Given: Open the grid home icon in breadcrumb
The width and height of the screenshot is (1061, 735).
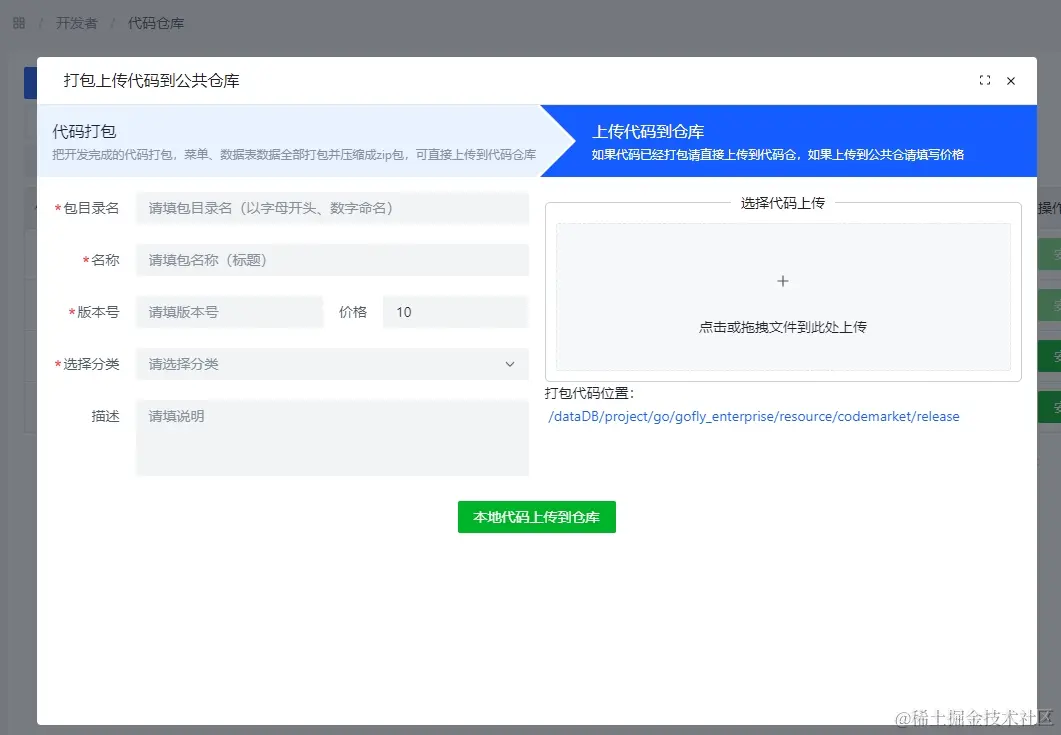Looking at the screenshot, I should [x=19, y=23].
